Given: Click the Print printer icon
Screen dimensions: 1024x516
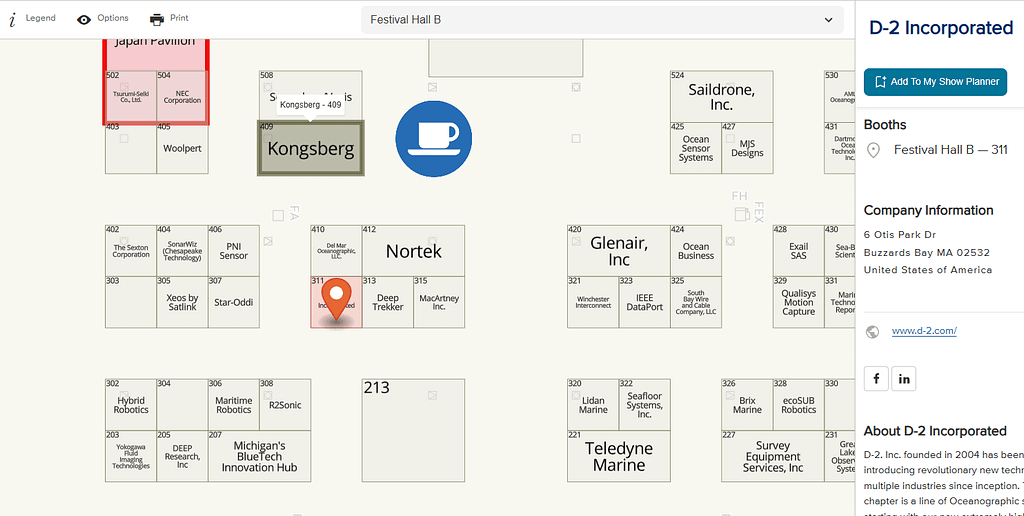Looking at the screenshot, I should coord(157,20).
